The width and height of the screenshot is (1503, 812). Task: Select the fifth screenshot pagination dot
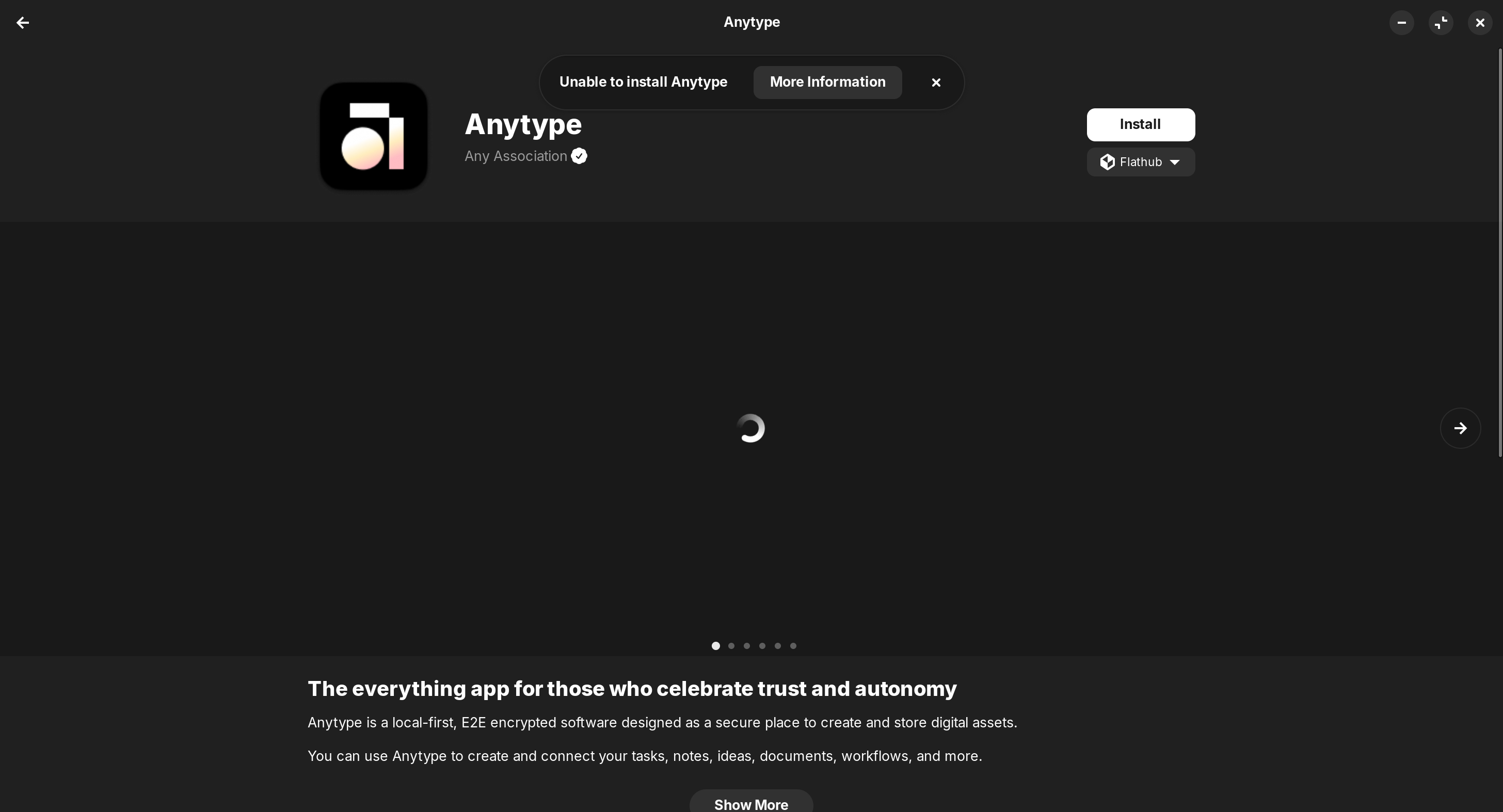(x=777, y=646)
